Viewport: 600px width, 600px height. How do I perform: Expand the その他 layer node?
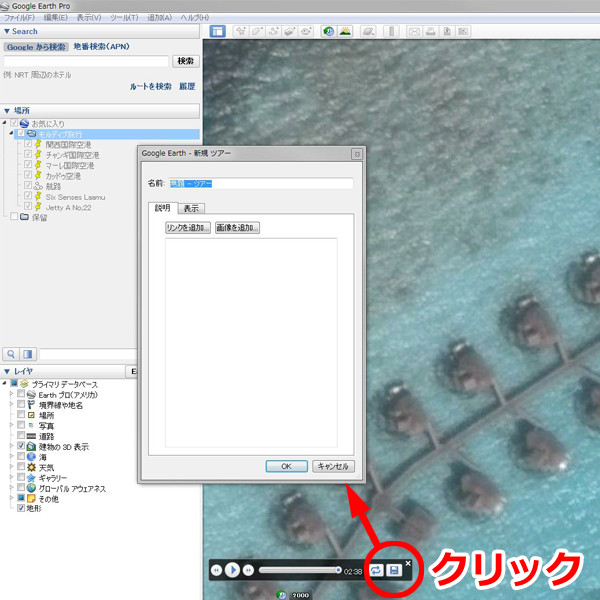(x=11, y=498)
